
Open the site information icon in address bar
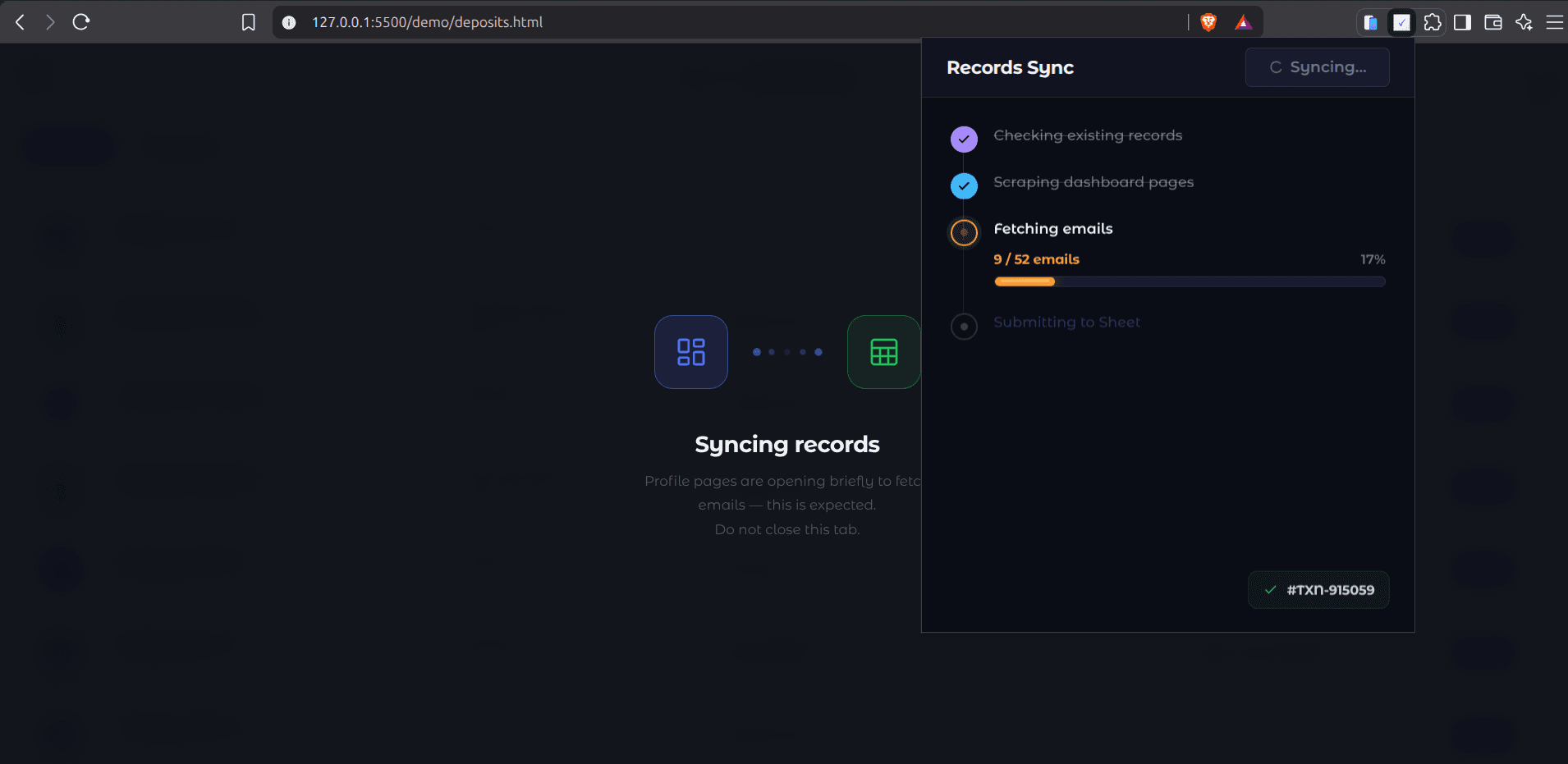click(289, 22)
